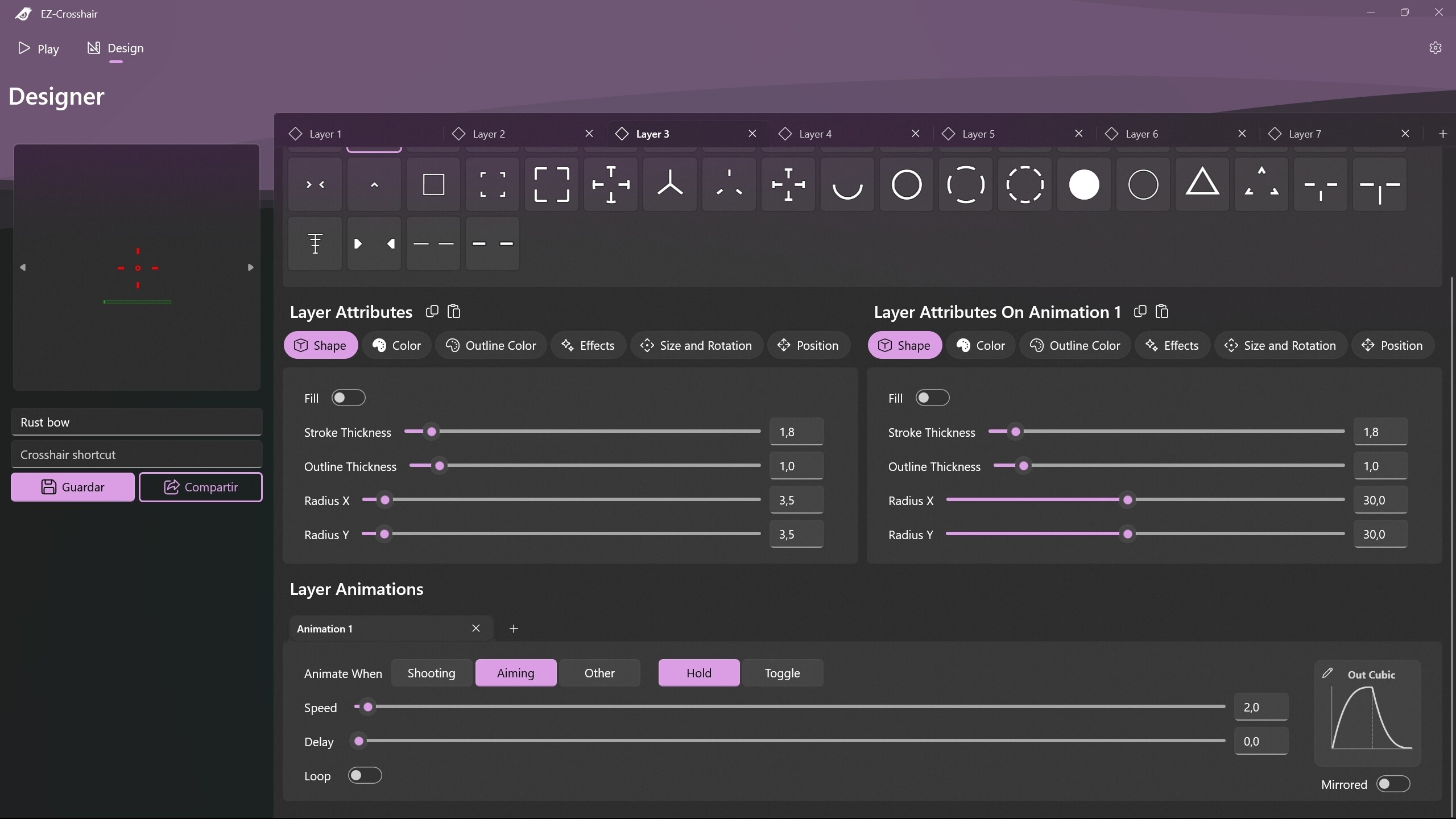
Task: Click the Guardar button to save
Action: (72, 487)
